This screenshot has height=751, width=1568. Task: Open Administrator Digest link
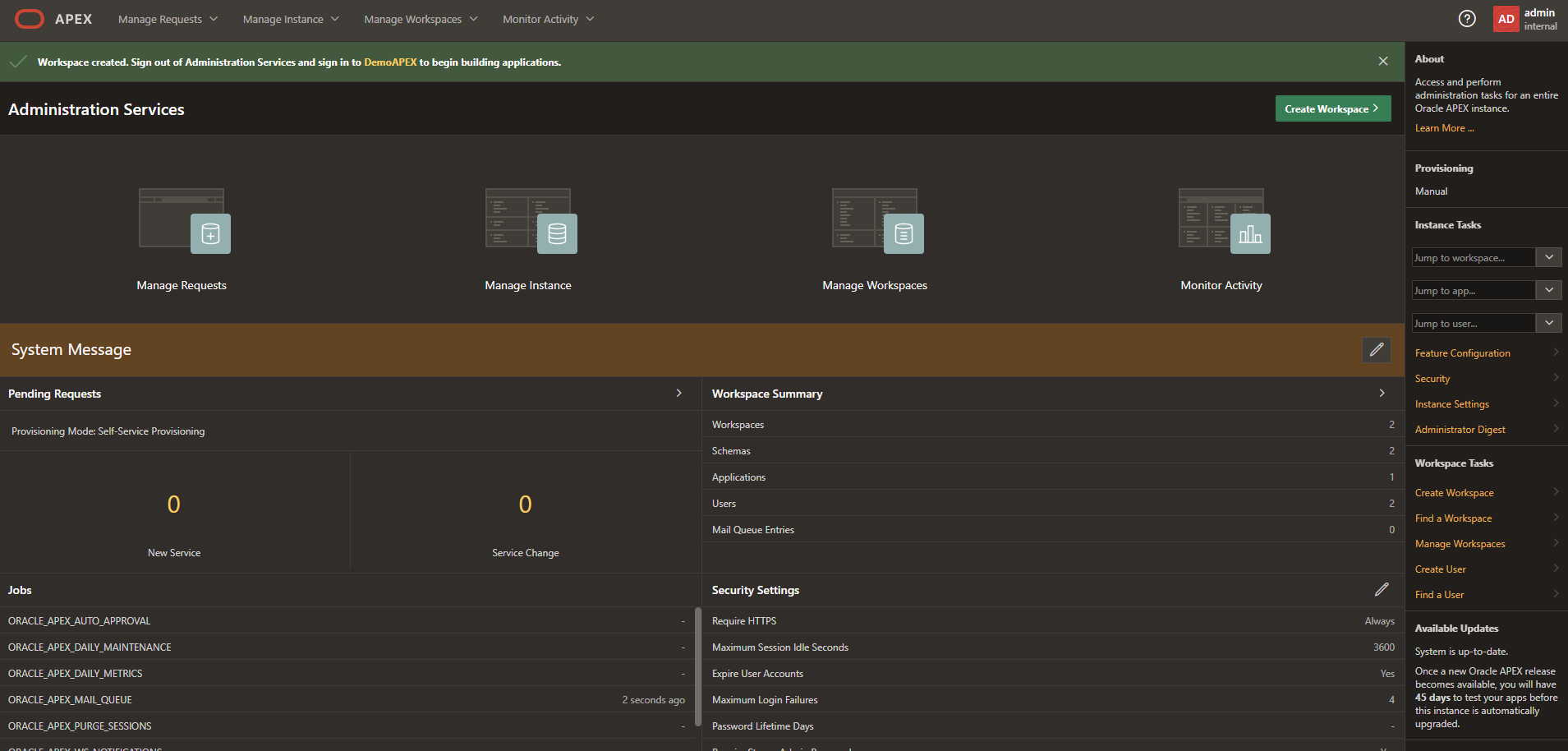coord(1460,430)
